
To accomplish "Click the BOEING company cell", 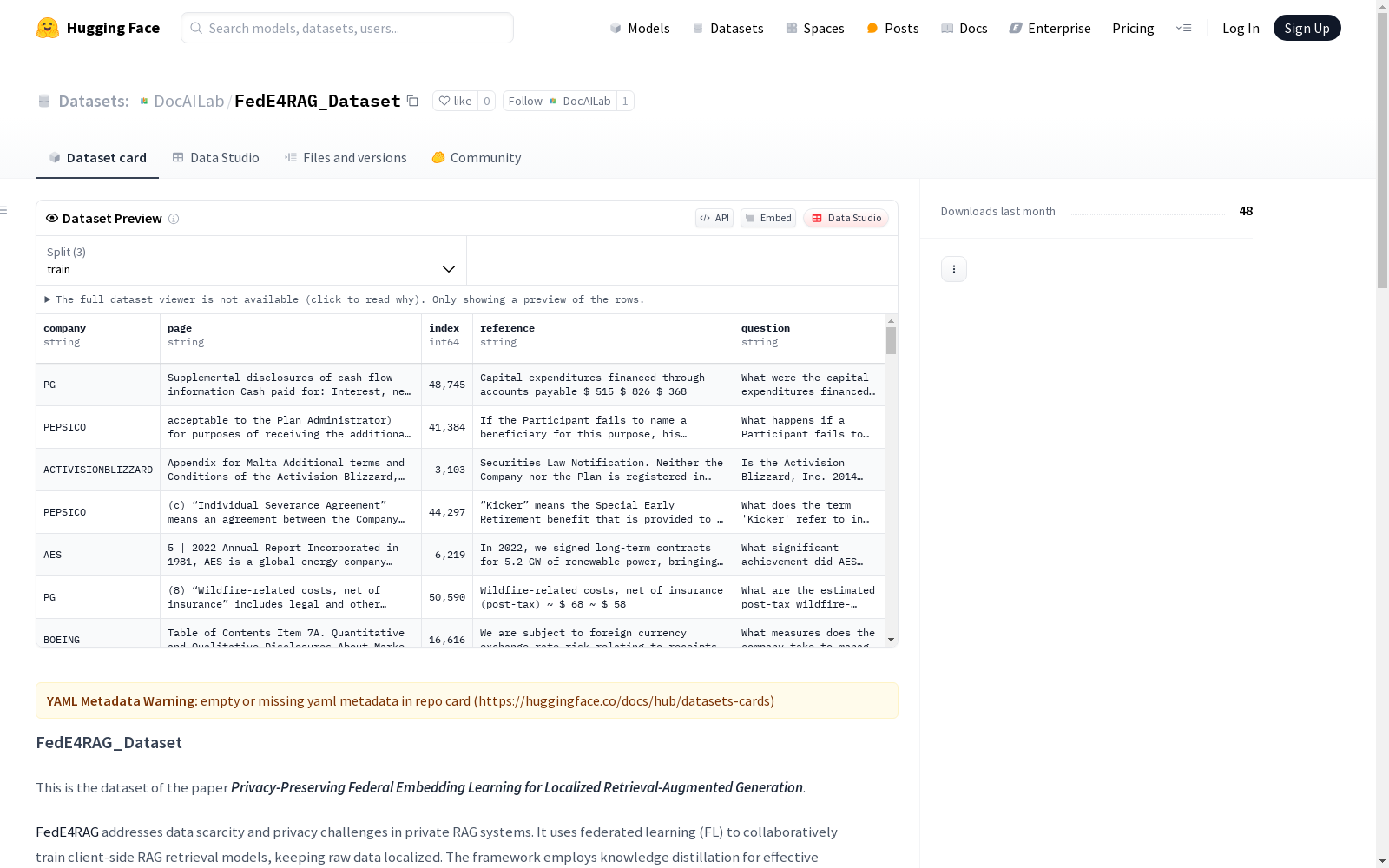I will (98, 634).
